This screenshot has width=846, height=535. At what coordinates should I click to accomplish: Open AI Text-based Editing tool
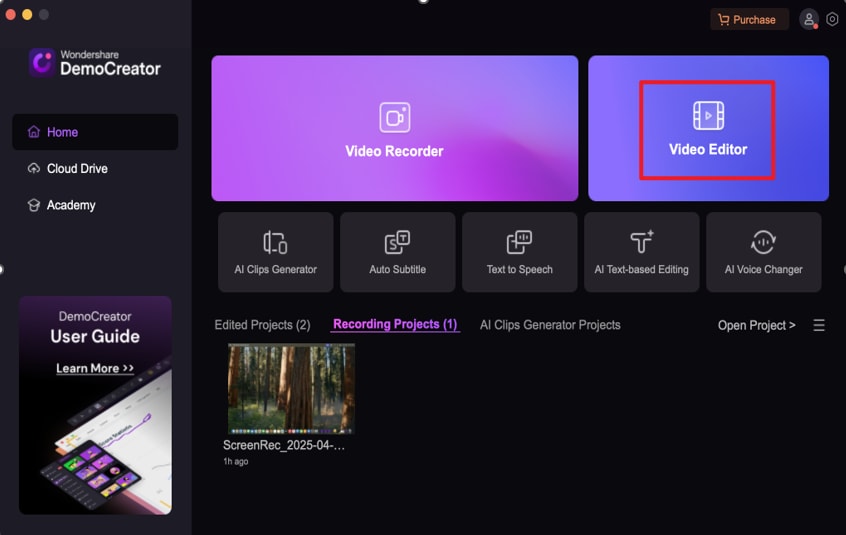pos(641,252)
